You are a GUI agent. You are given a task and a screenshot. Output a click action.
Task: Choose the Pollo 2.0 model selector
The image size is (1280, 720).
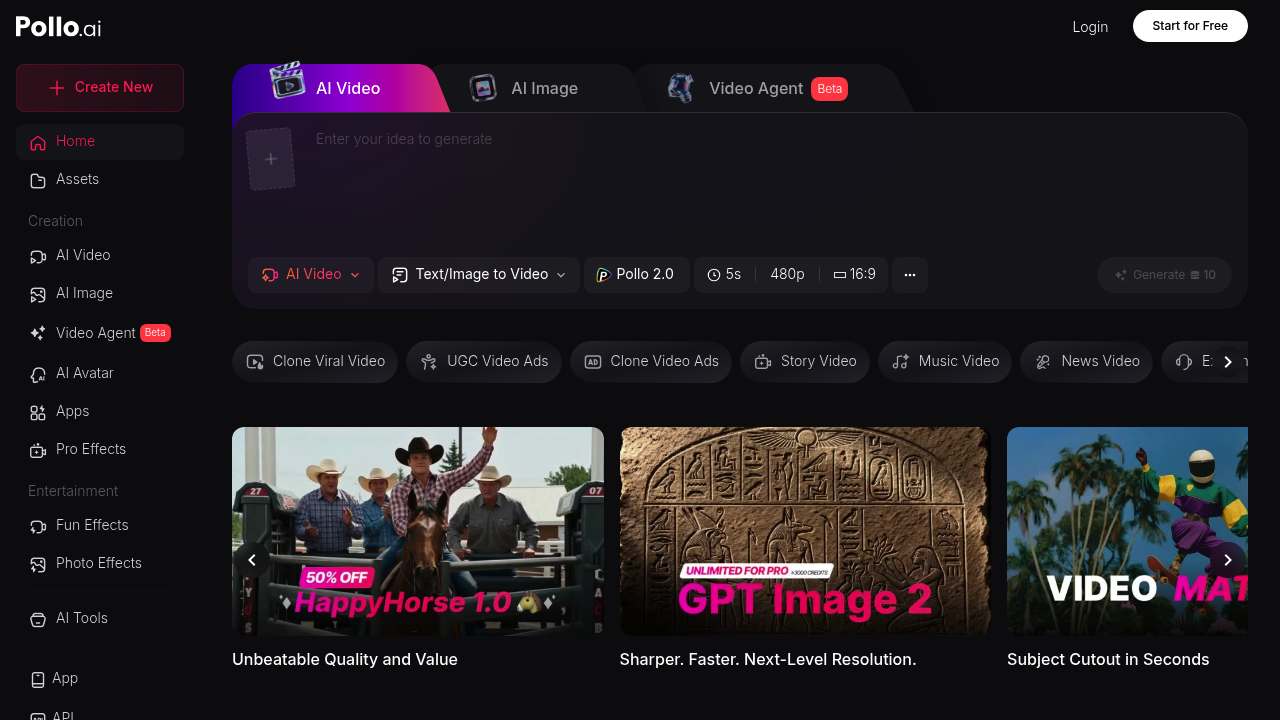coord(636,275)
